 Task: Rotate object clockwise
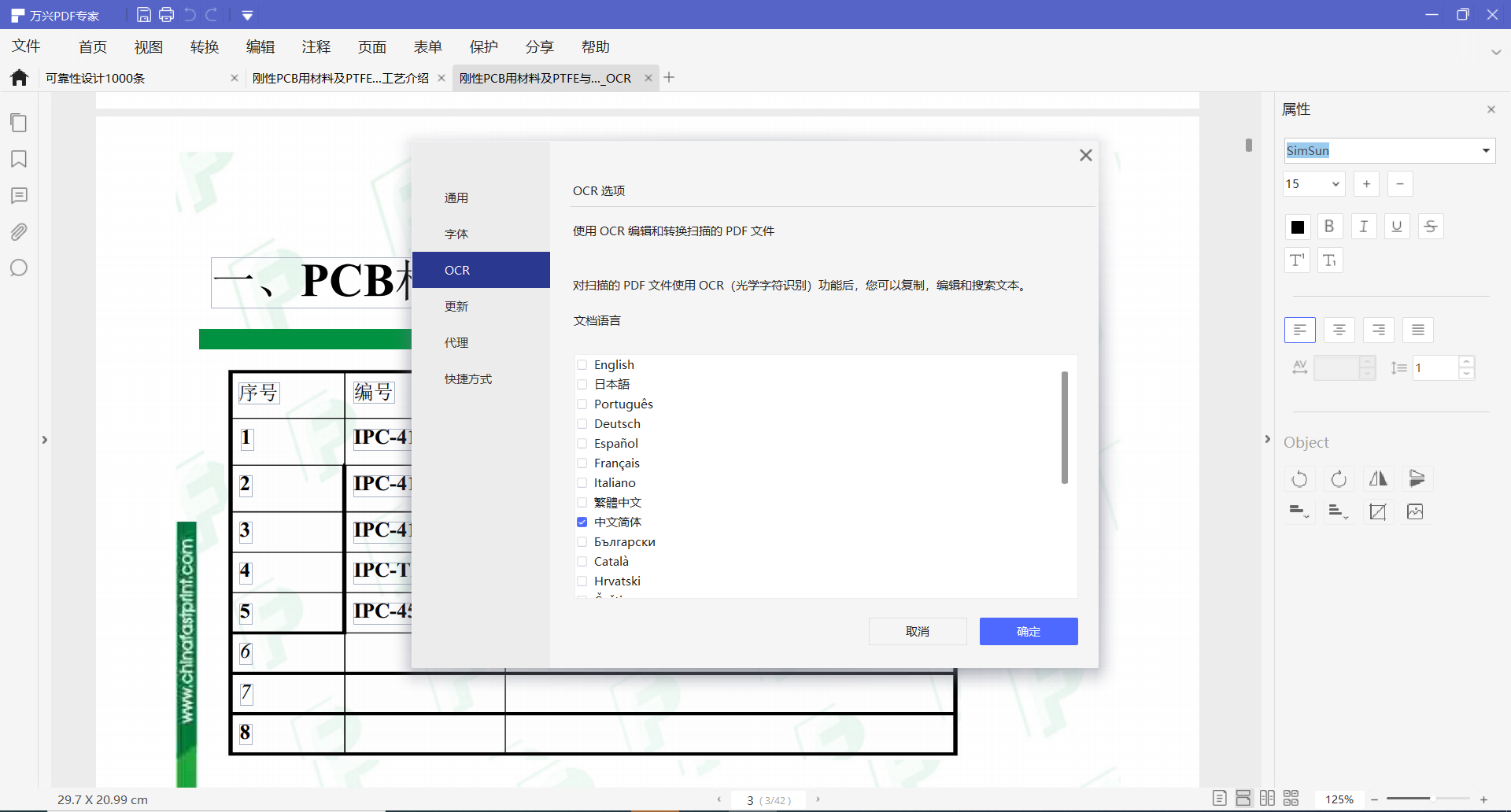[x=1339, y=478]
